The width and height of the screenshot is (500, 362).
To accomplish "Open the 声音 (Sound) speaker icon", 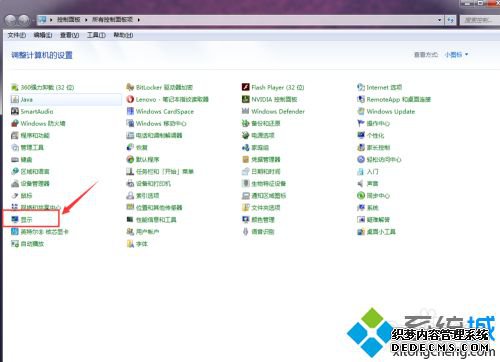I will [361, 183].
